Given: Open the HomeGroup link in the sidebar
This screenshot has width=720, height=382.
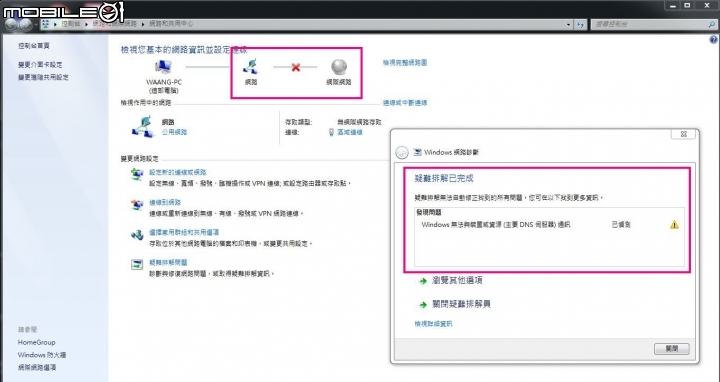Looking at the screenshot, I should point(36,343).
